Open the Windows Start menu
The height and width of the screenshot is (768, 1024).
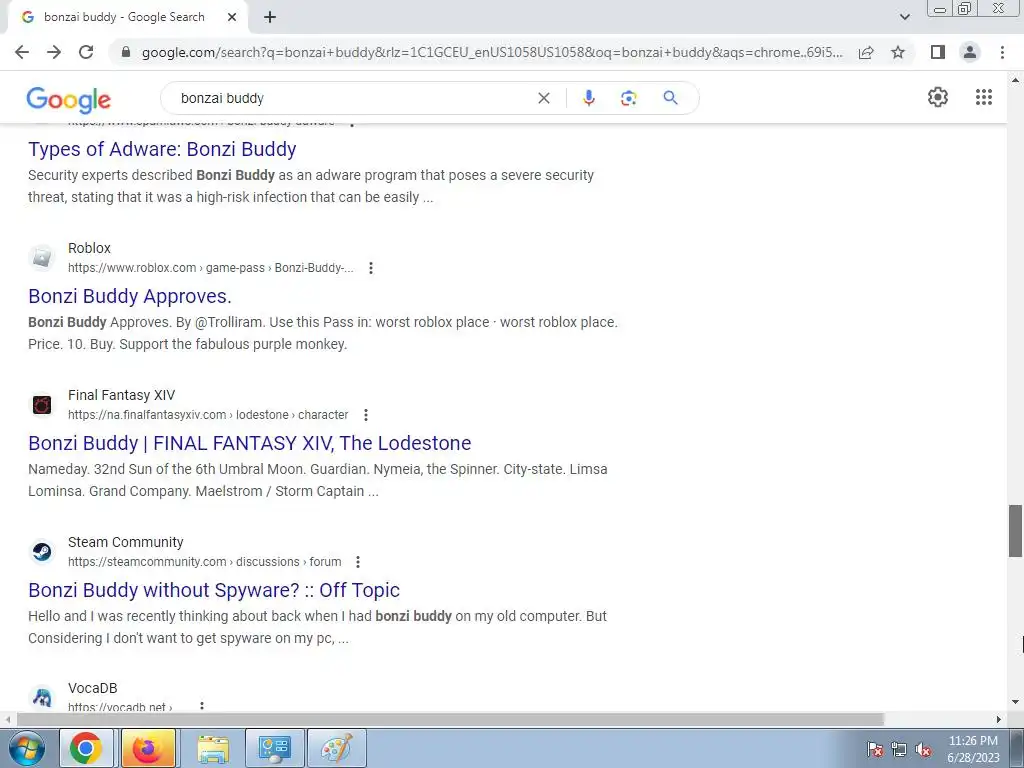point(26,748)
